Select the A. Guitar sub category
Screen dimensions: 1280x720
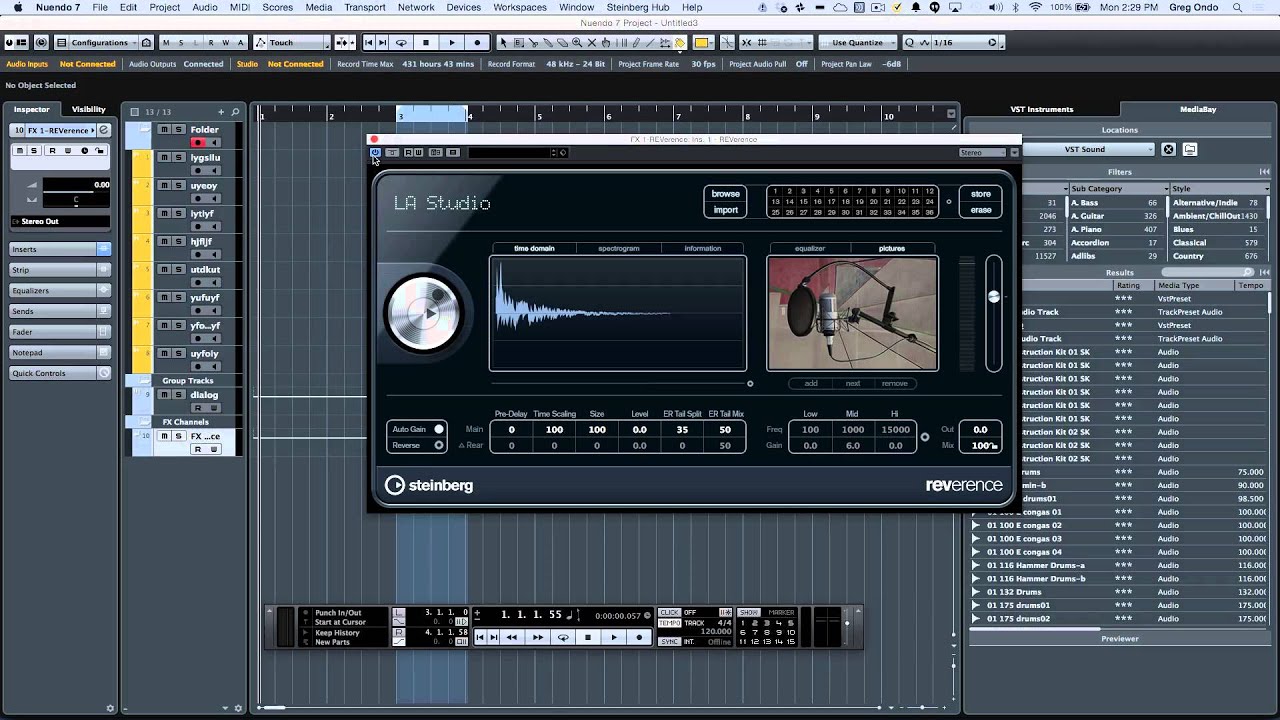coord(1113,216)
